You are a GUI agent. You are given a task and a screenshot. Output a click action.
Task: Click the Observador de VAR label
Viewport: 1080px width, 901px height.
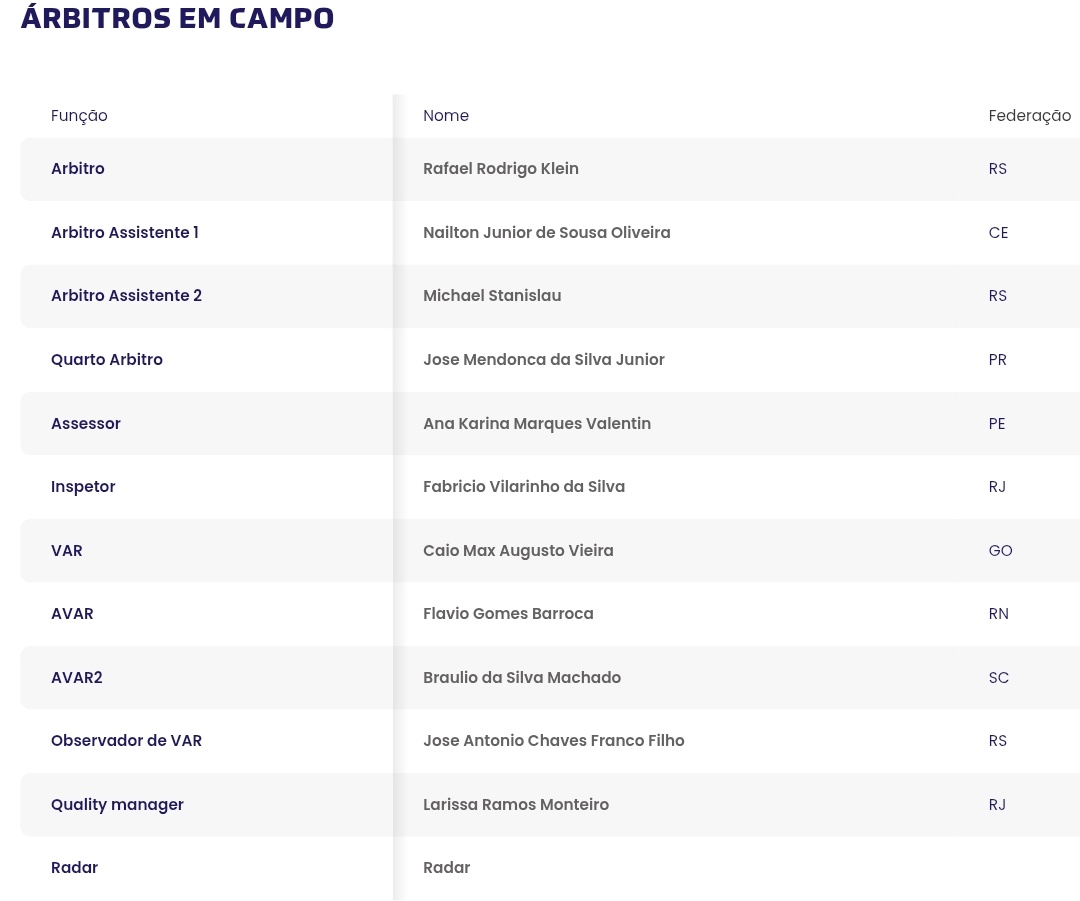[x=126, y=741]
